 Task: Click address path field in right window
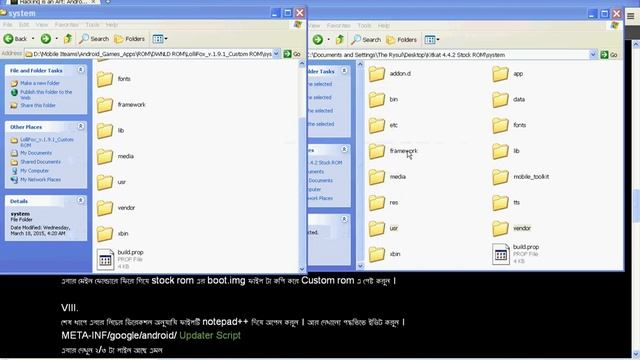[451, 55]
